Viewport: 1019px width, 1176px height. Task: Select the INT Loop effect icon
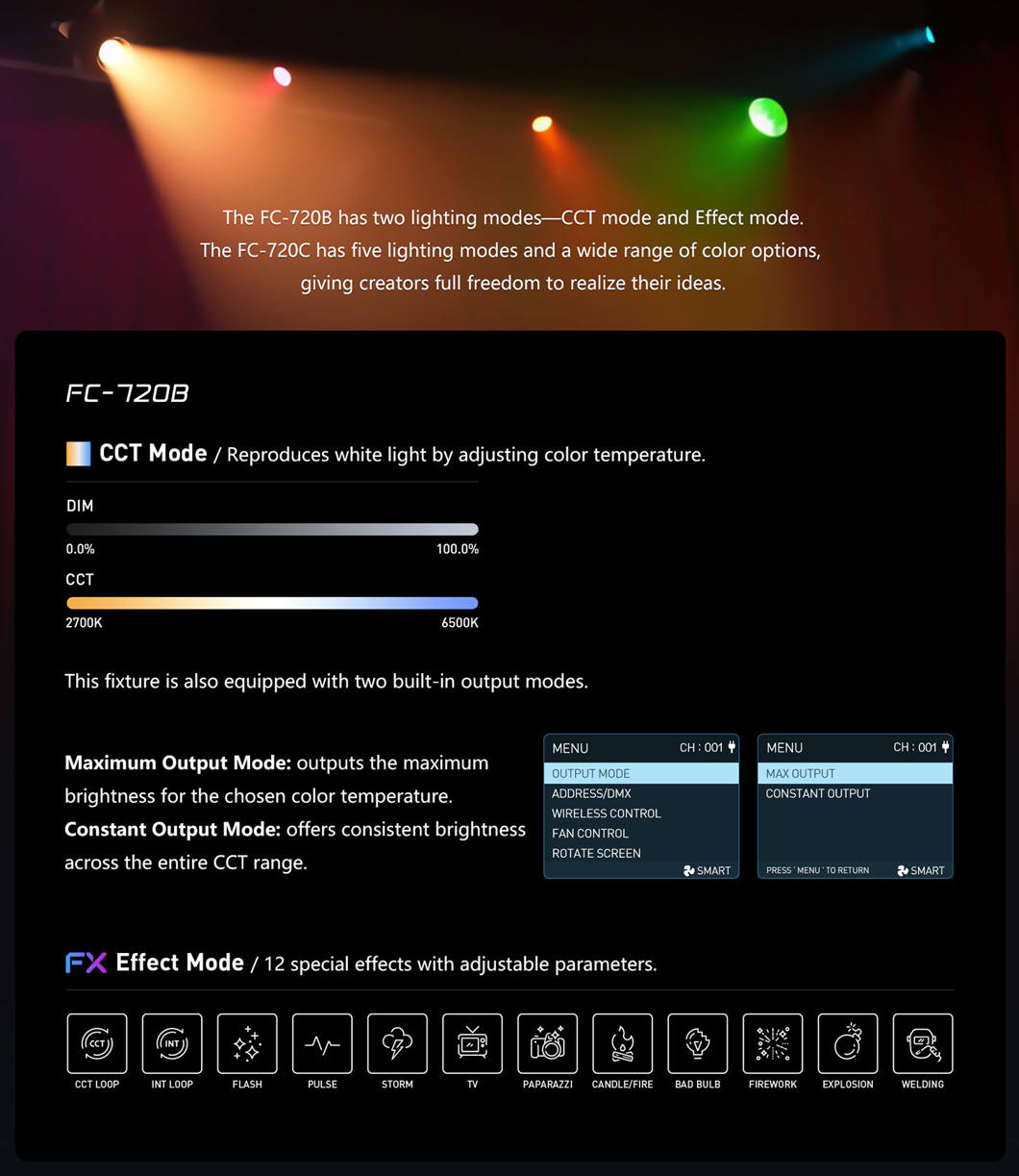coord(172,1043)
